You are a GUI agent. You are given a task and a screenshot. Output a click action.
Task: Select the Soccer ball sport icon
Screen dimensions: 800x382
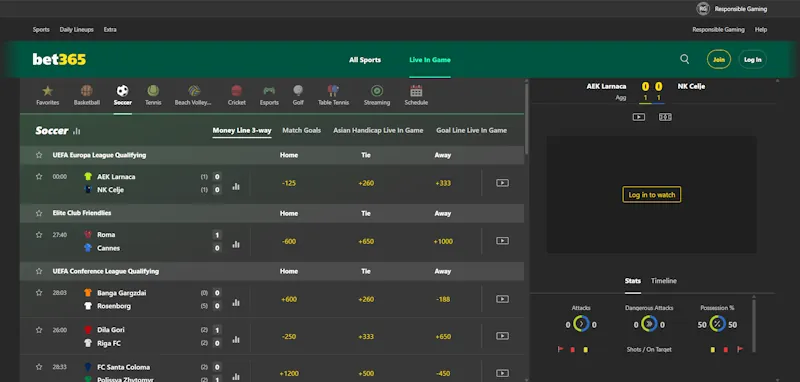click(122, 91)
